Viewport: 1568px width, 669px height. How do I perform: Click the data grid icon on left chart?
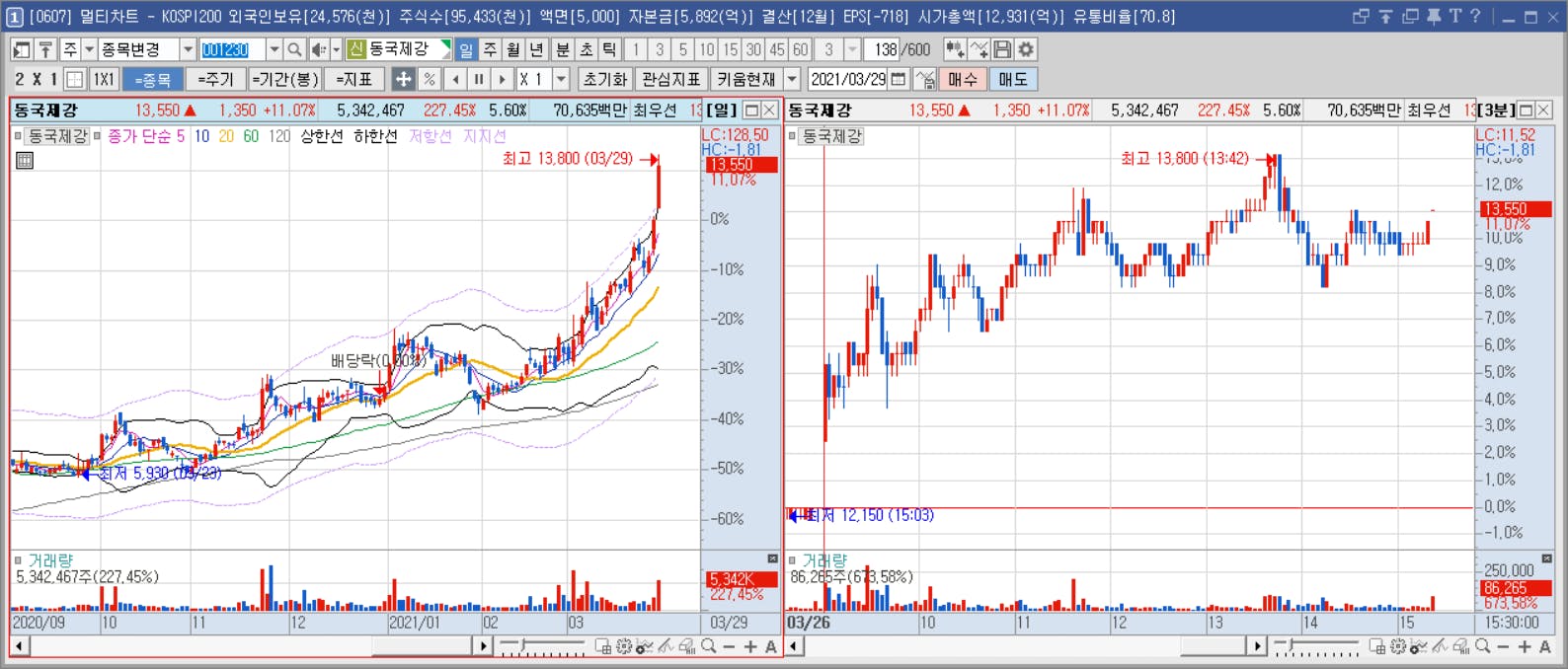(25, 160)
